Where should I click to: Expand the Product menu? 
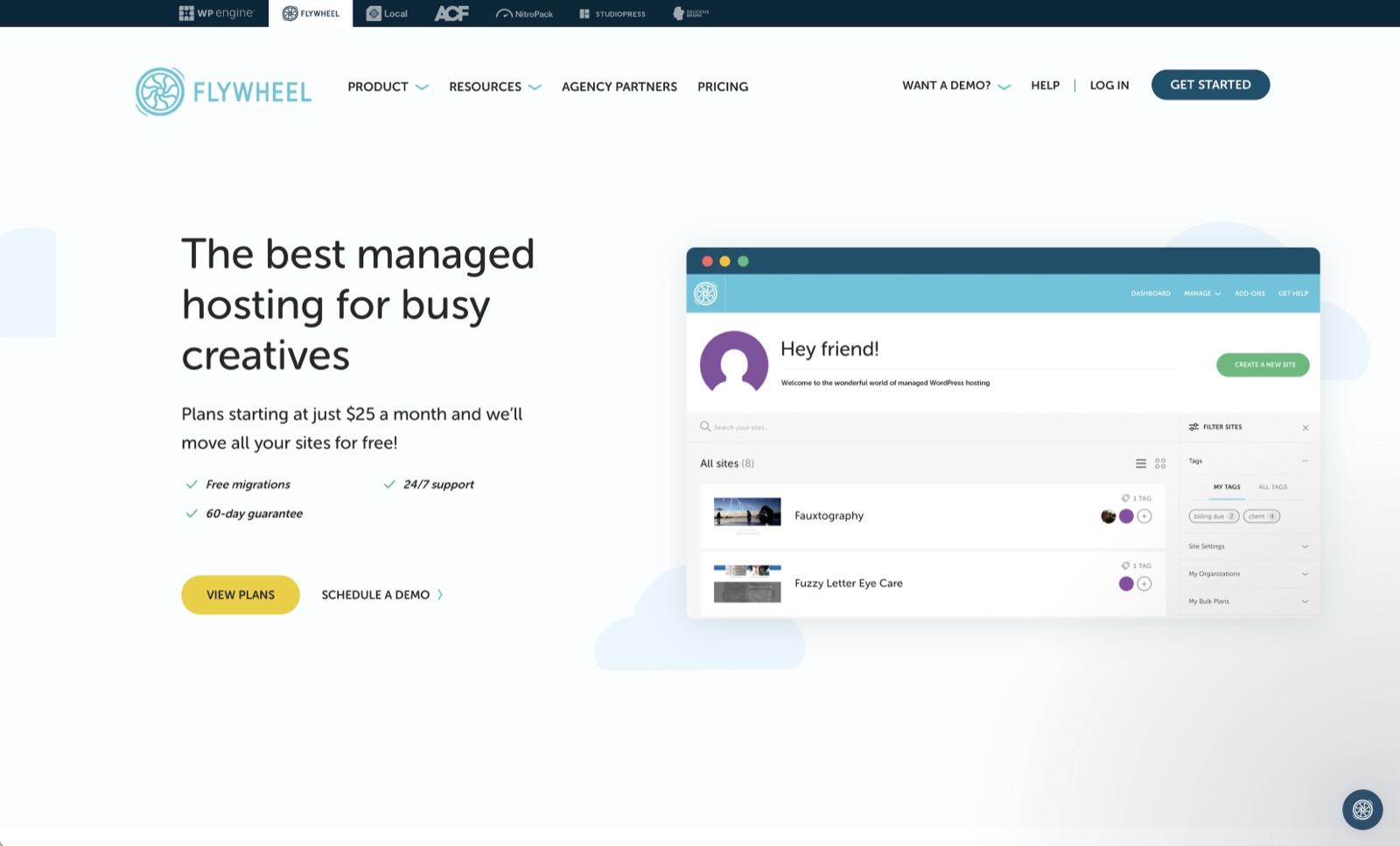[388, 87]
